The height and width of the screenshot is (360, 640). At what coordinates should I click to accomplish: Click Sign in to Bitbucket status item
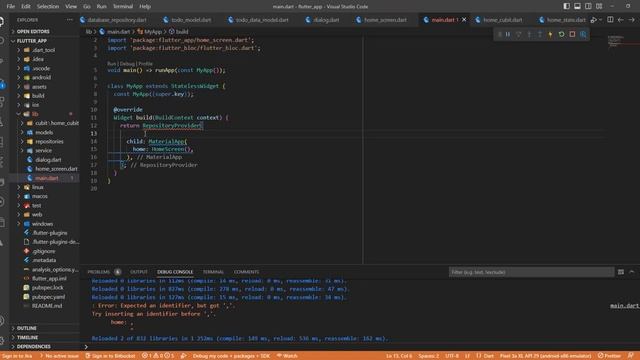(110, 356)
